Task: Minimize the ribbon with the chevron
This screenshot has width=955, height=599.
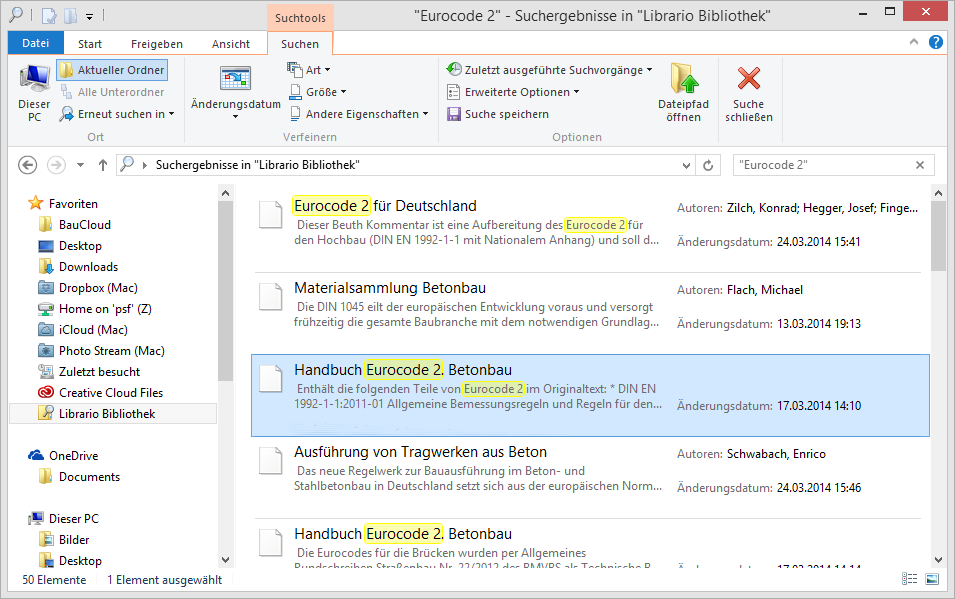Action: click(914, 42)
